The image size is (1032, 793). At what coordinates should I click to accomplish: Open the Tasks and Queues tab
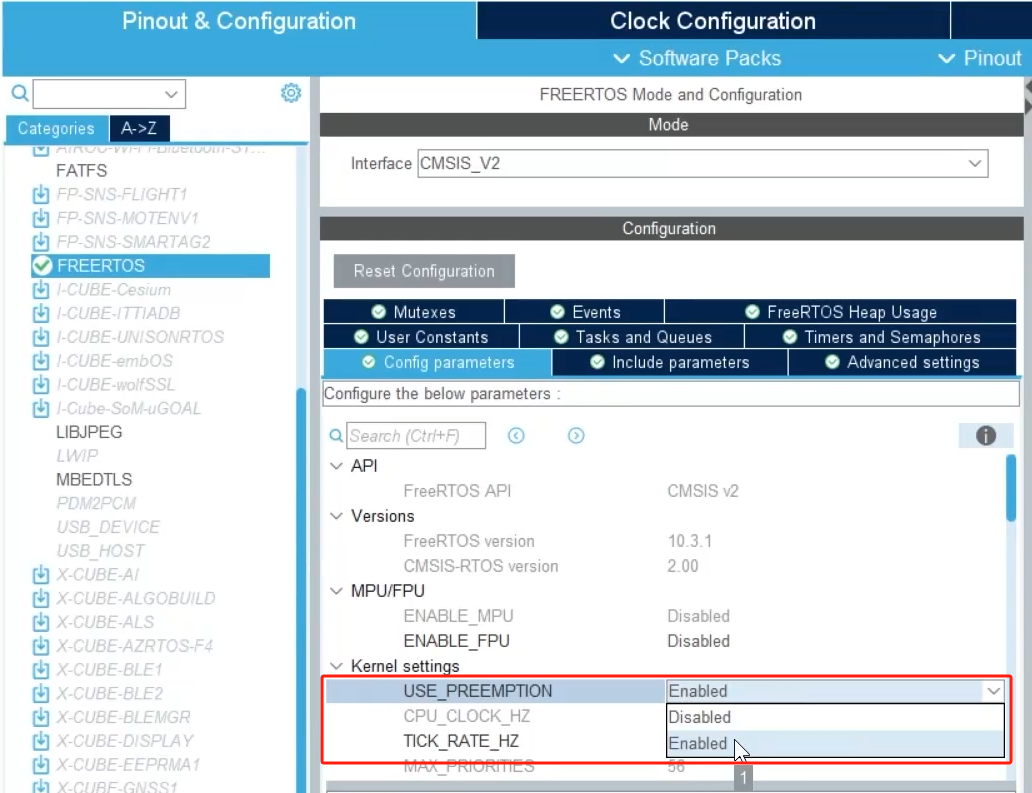(632, 337)
